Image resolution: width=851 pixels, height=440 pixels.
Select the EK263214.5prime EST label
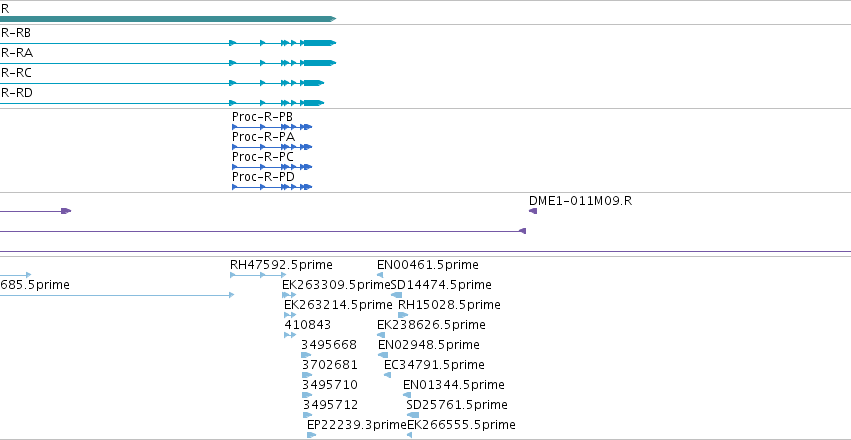(x=338, y=305)
